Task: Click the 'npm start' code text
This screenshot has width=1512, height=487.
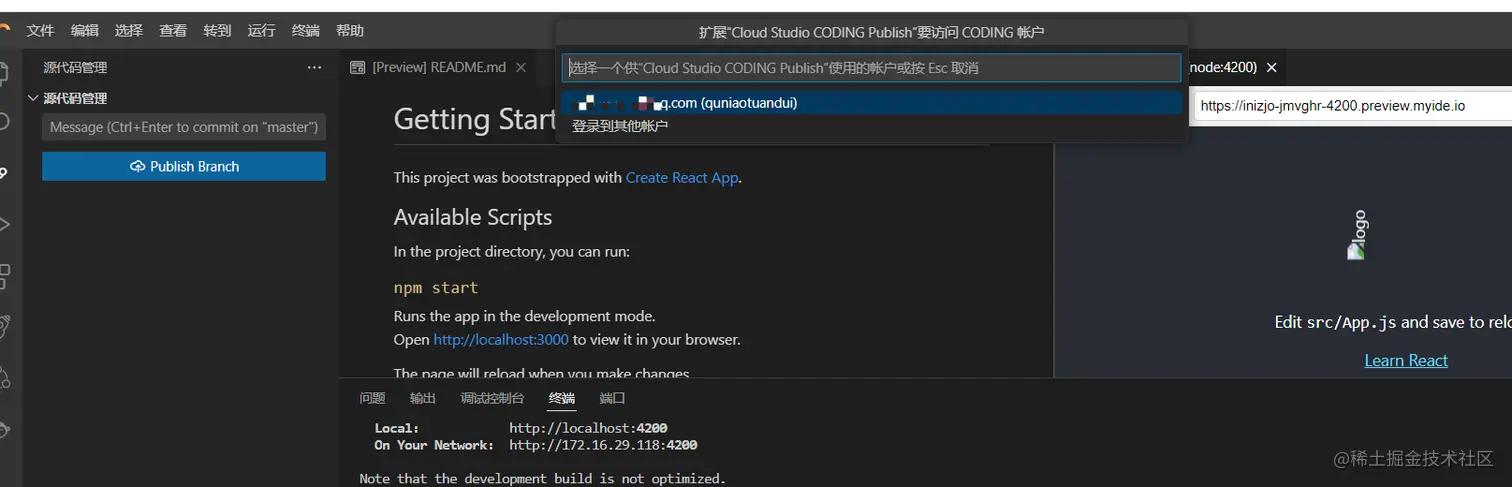Action: pyautogui.click(x=436, y=288)
